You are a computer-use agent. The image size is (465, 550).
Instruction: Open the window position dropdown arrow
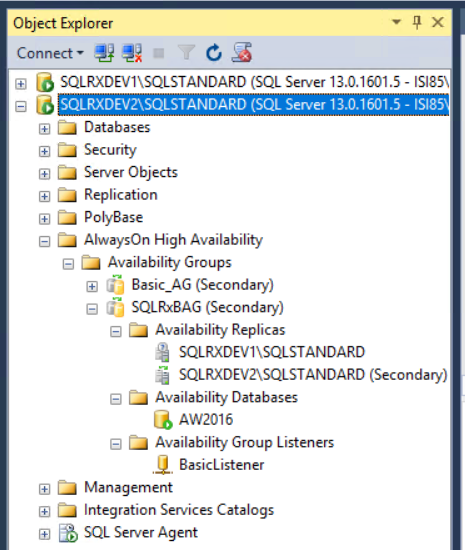(x=396, y=22)
